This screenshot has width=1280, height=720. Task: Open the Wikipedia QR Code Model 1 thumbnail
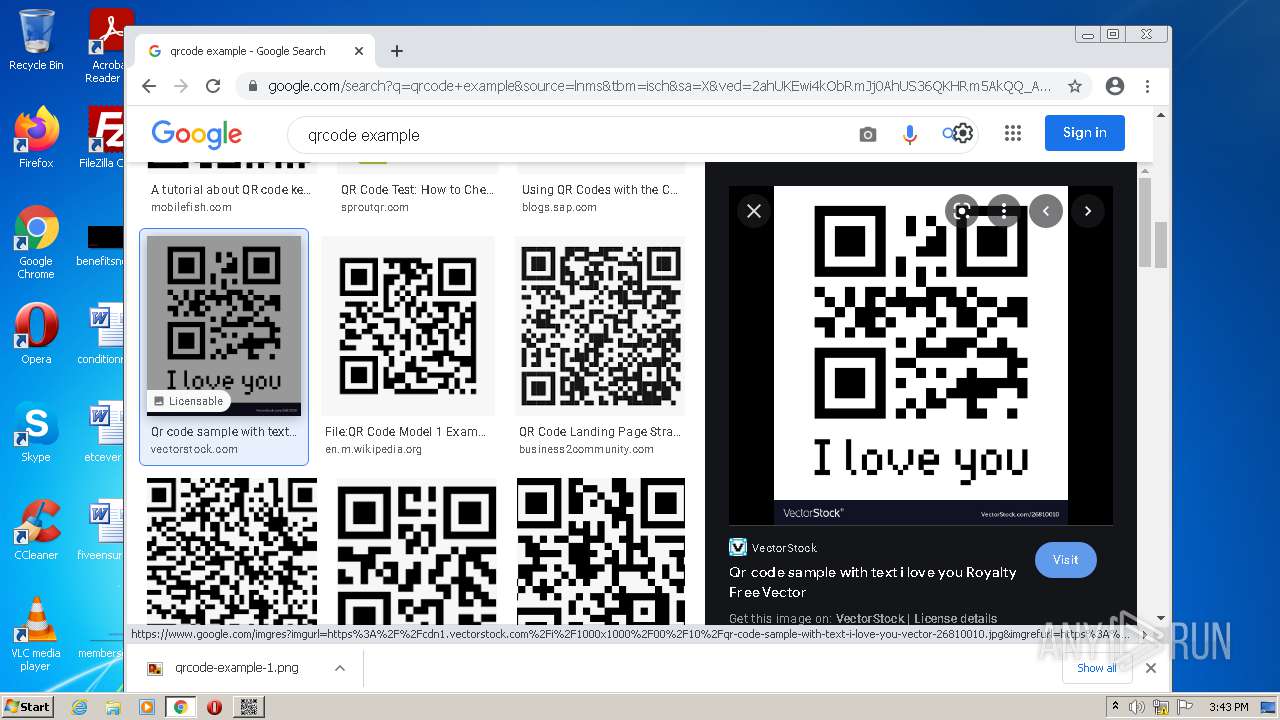(x=408, y=326)
